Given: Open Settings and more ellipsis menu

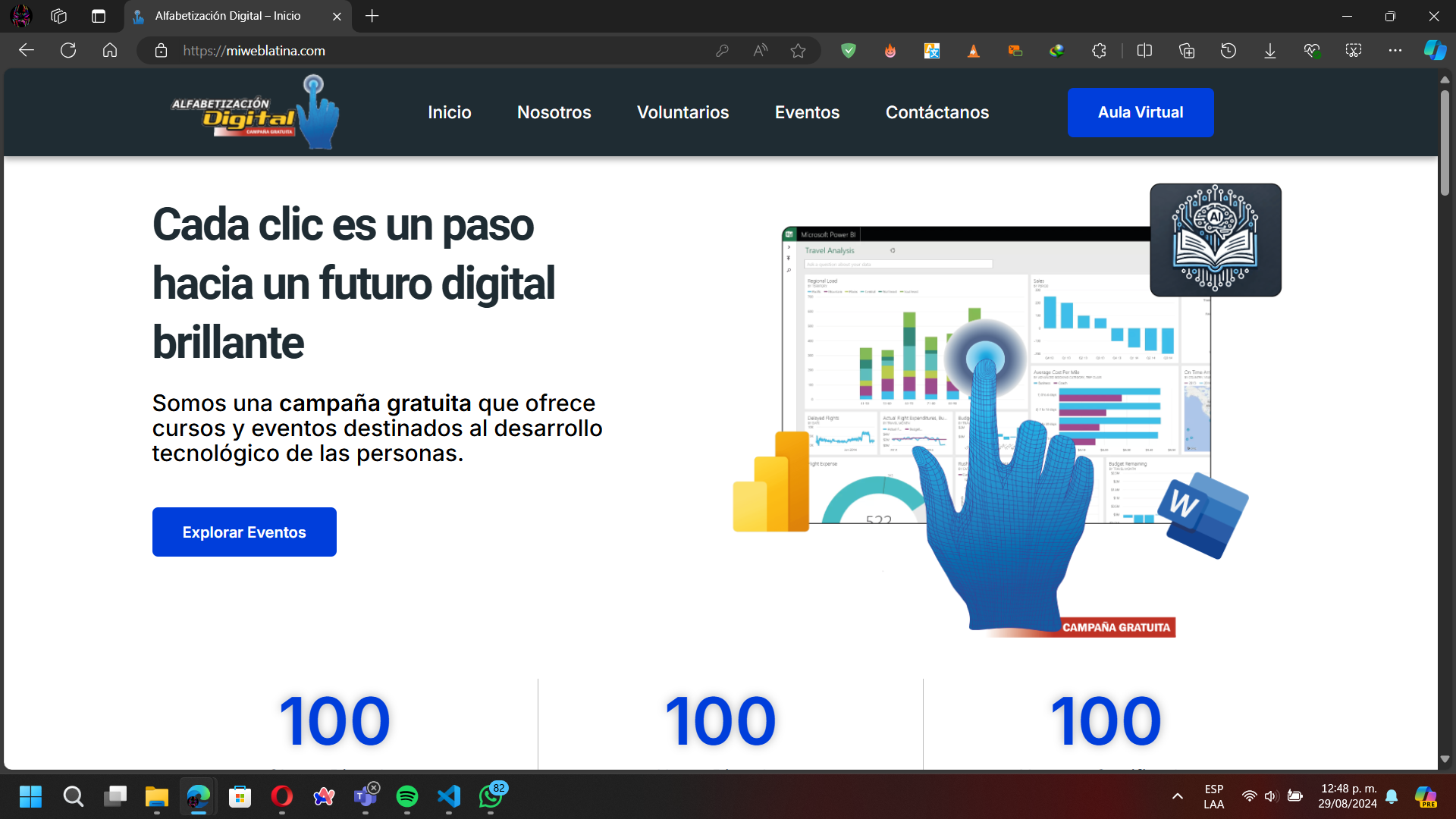Looking at the screenshot, I should (1395, 51).
